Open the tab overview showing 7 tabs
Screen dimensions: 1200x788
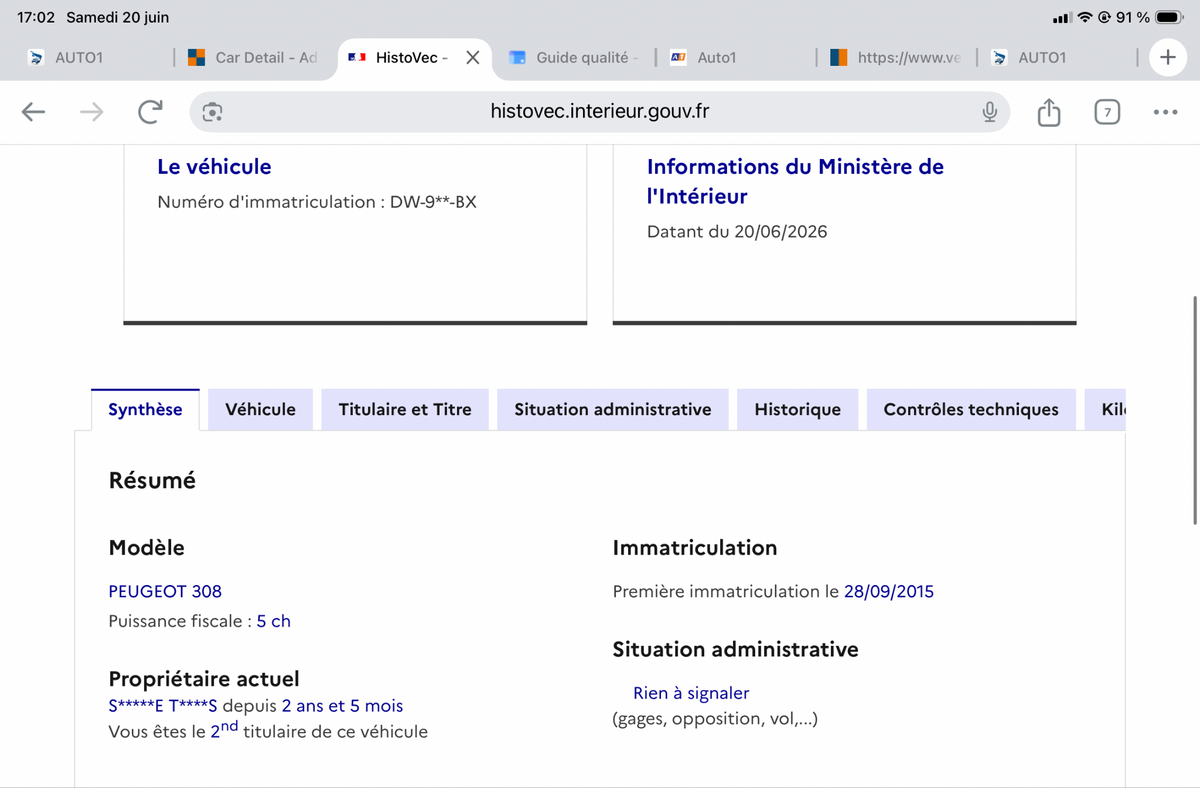(1106, 112)
